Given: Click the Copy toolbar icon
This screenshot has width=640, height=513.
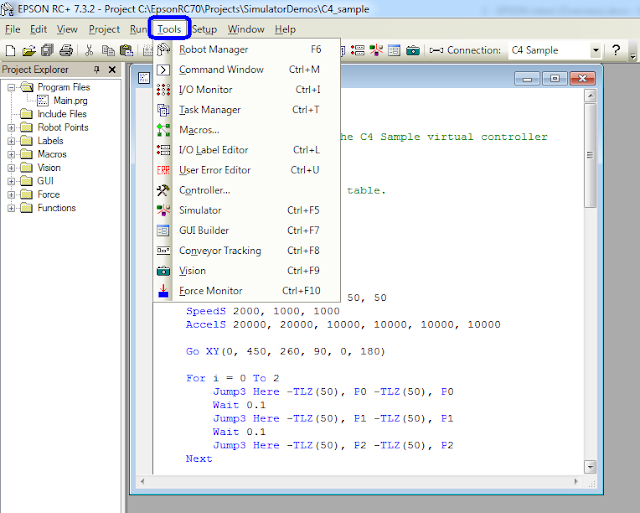Looking at the screenshot, I should (108, 51).
